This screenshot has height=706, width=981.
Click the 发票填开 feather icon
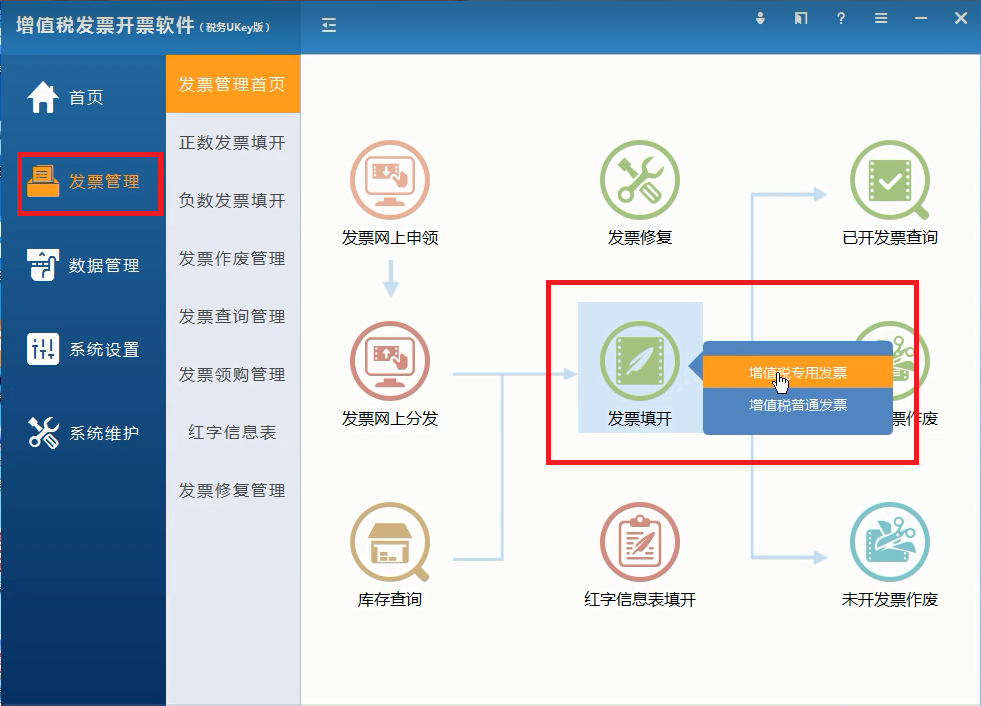639,361
